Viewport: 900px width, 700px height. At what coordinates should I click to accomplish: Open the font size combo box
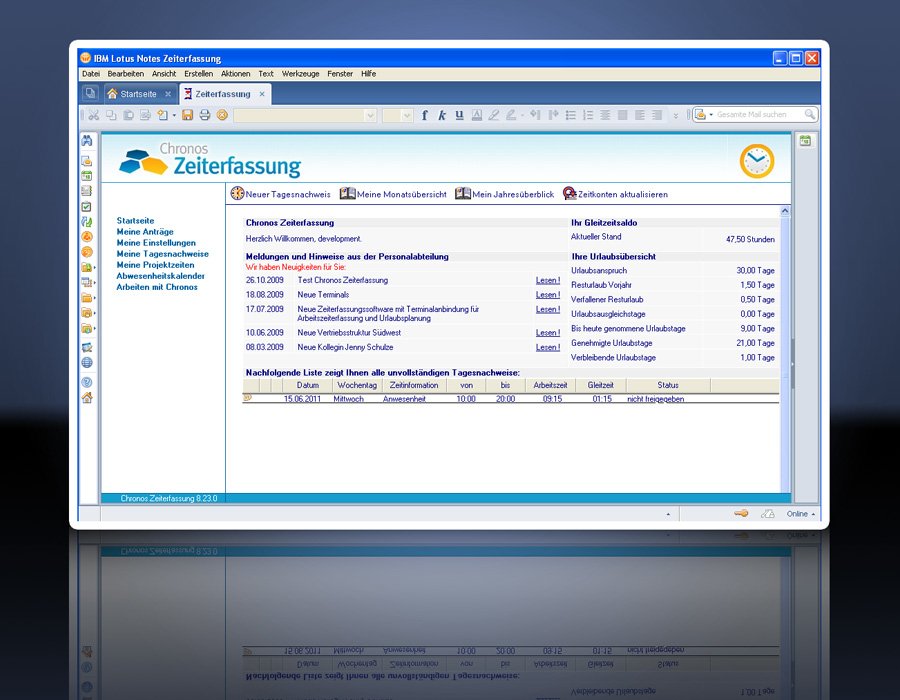point(398,115)
